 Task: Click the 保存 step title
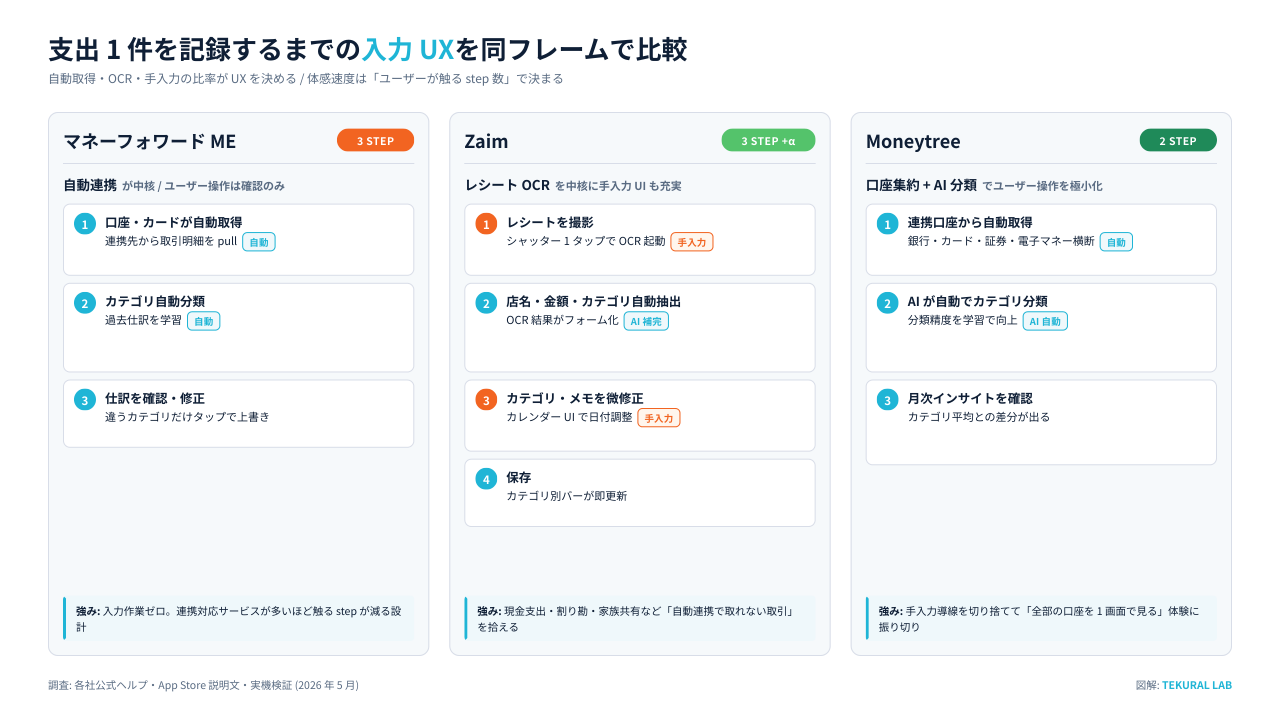click(519, 477)
